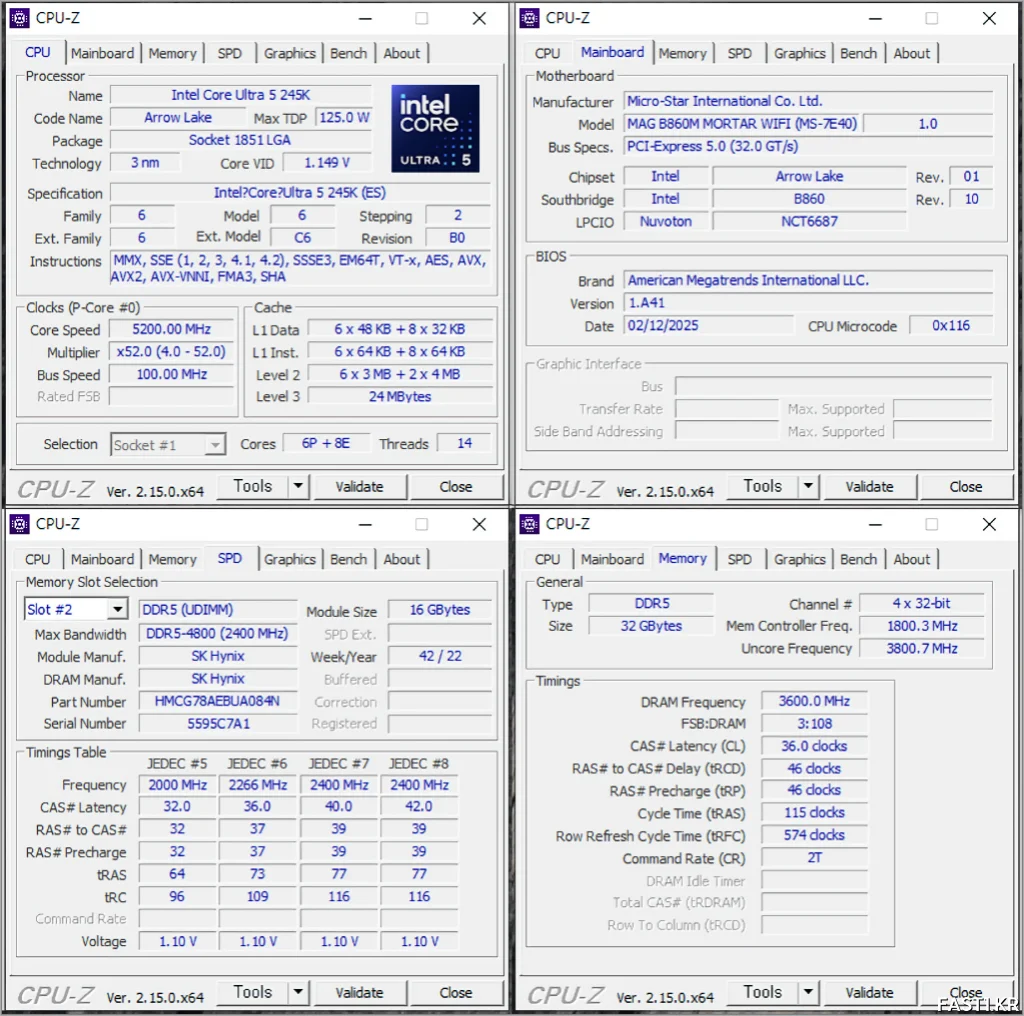Click memory Size value '32 GBytes'
The width and height of the screenshot is (1024, 1016).
click(x=651, y=626)
